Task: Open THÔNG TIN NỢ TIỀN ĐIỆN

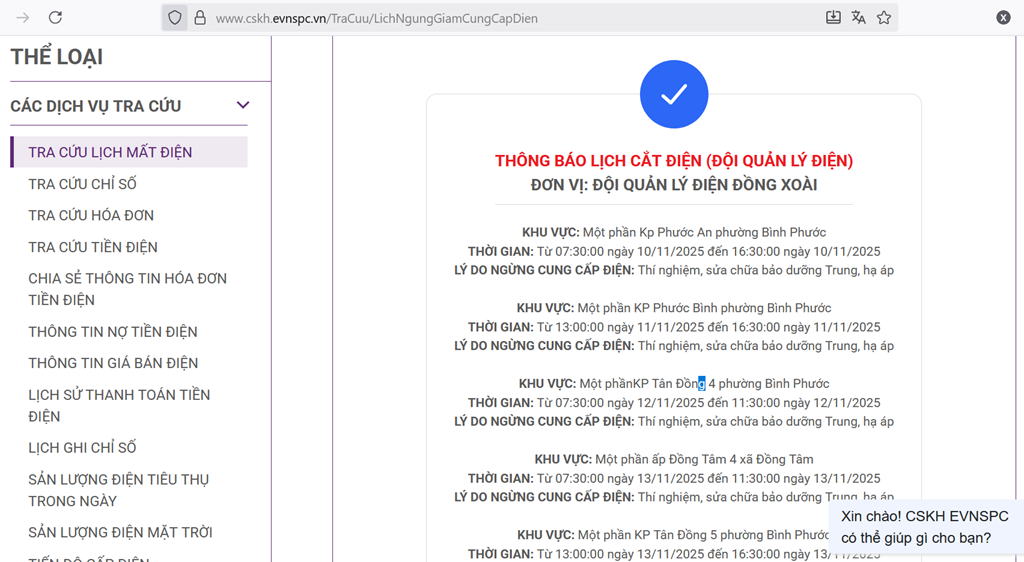Action: pos(113,331)
